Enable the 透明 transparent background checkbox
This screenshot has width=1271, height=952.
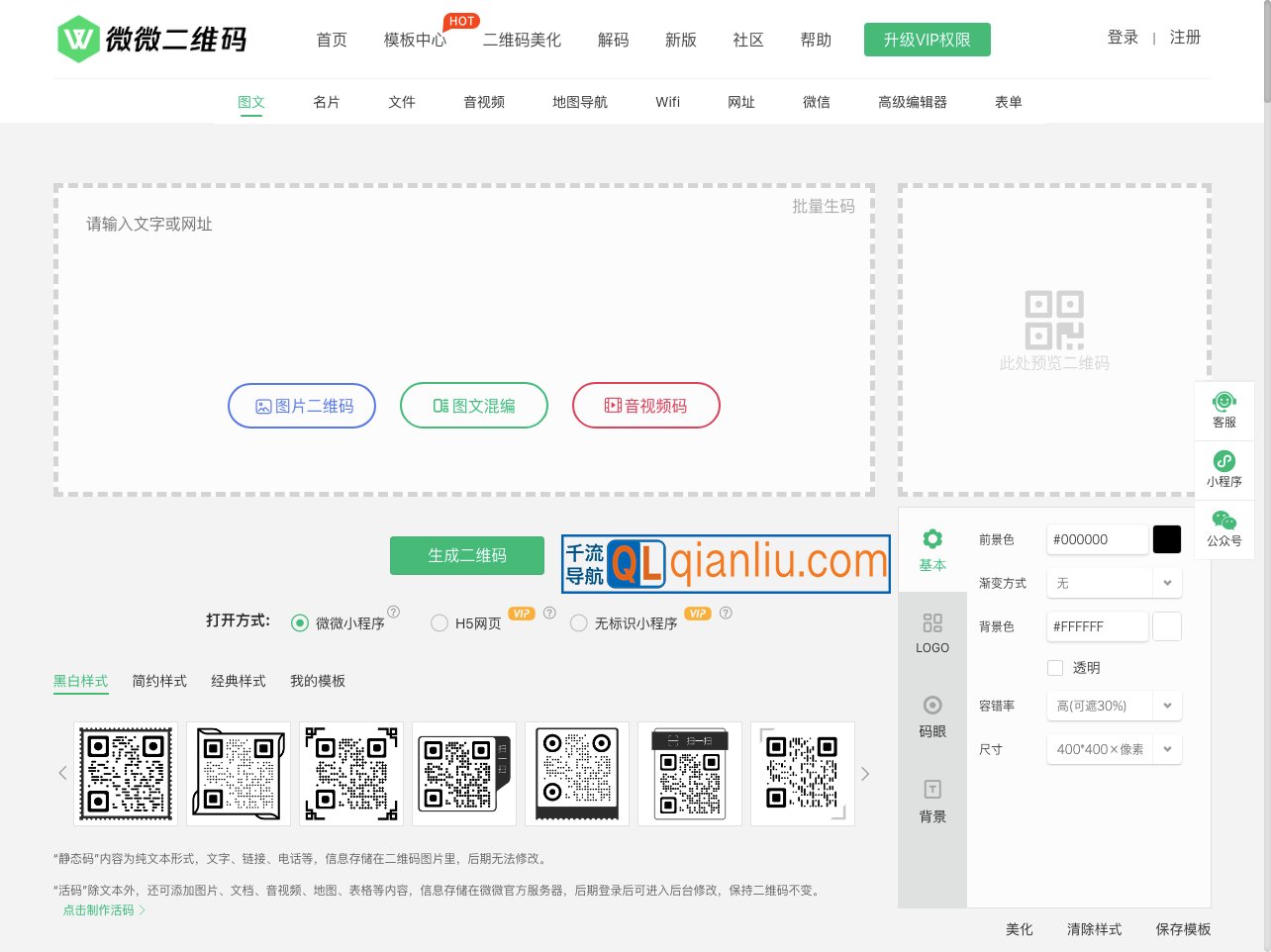point(1055,668)
